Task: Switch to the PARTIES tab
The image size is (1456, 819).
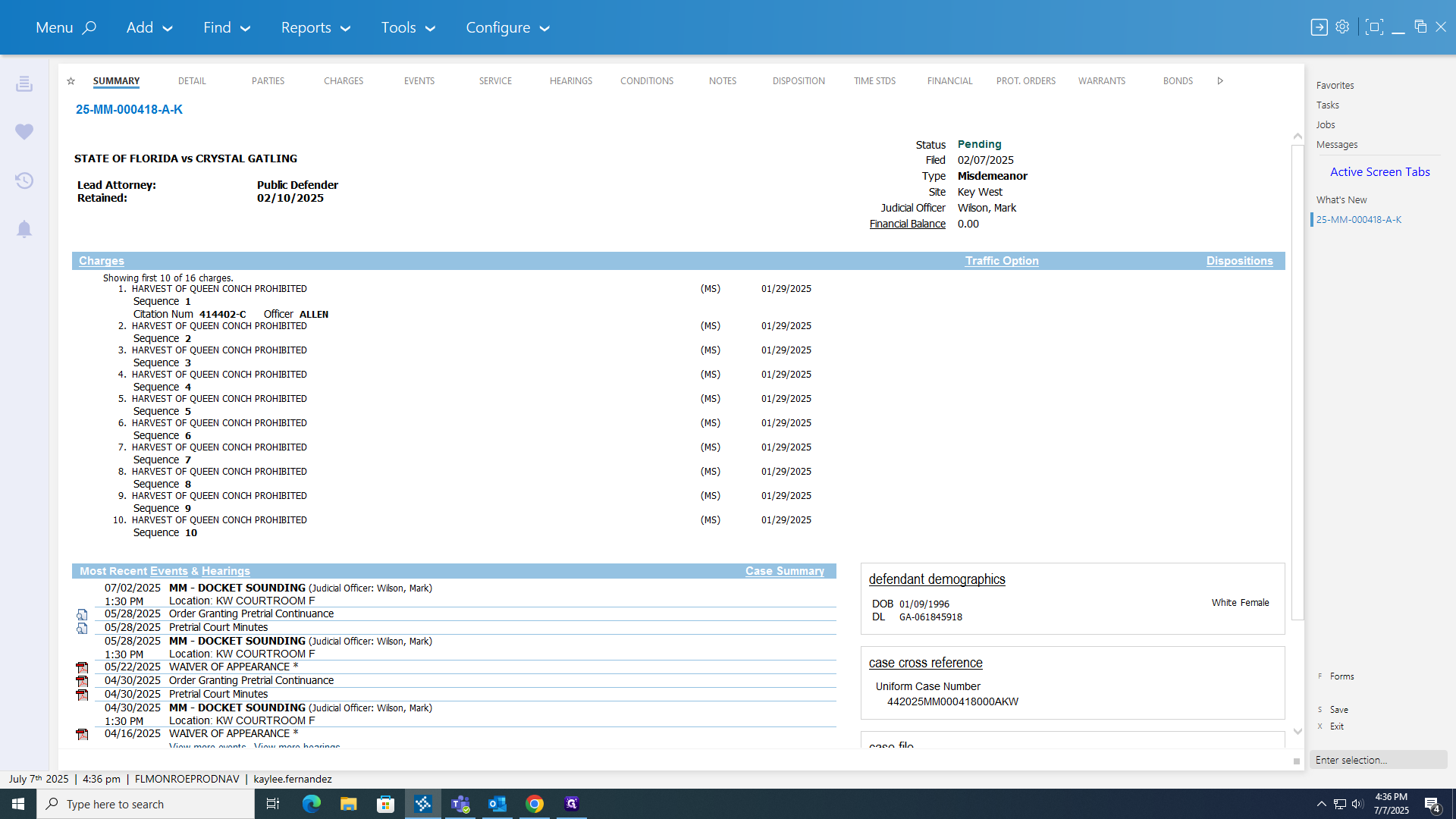Action: pyautogui.click(x=268, y=81)
